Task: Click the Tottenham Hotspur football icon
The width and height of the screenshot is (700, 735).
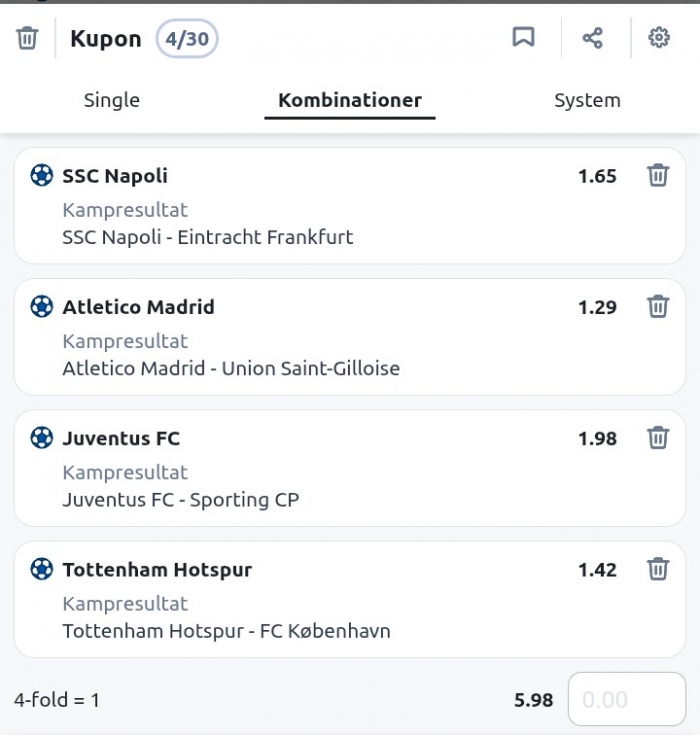Action: 41,570
